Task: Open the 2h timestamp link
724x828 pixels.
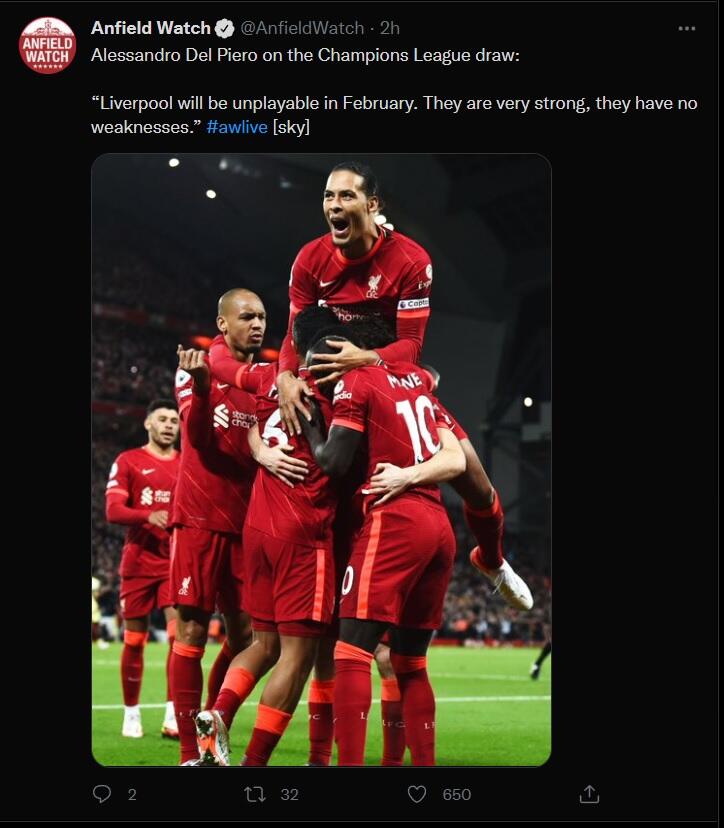Action: tap(390, 28)
